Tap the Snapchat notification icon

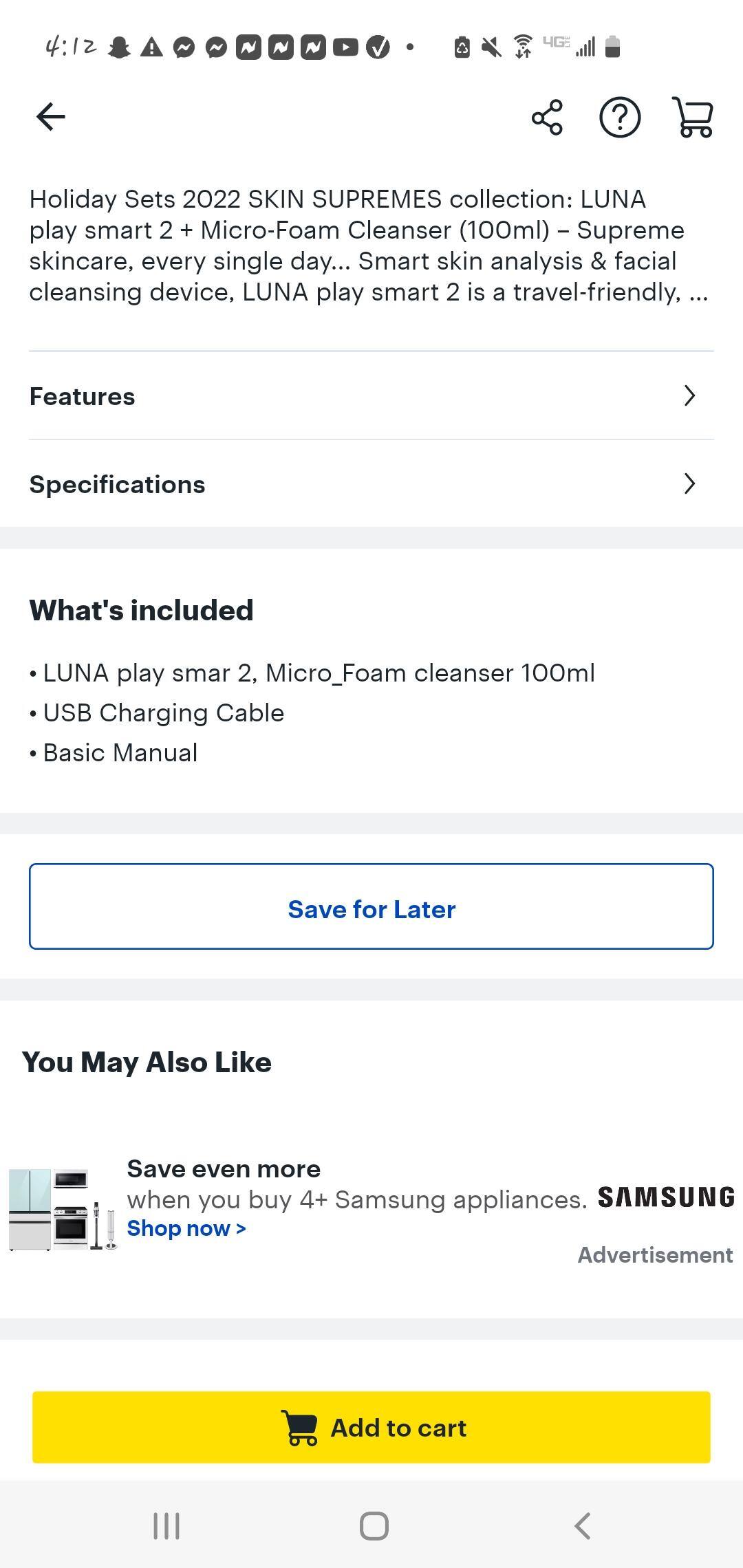(x=119, y=47)
